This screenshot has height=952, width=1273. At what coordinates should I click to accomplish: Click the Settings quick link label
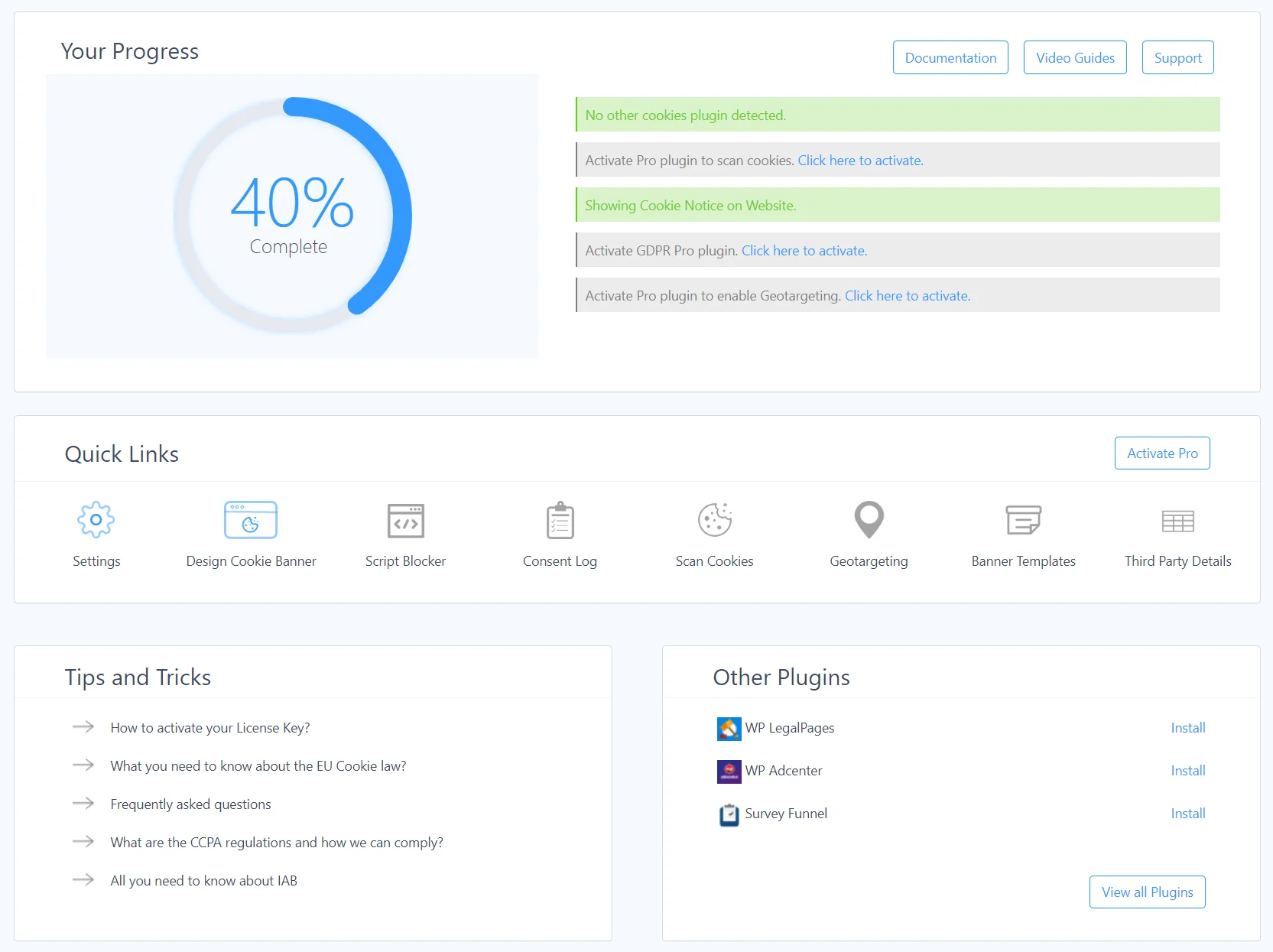click(96, 561)
